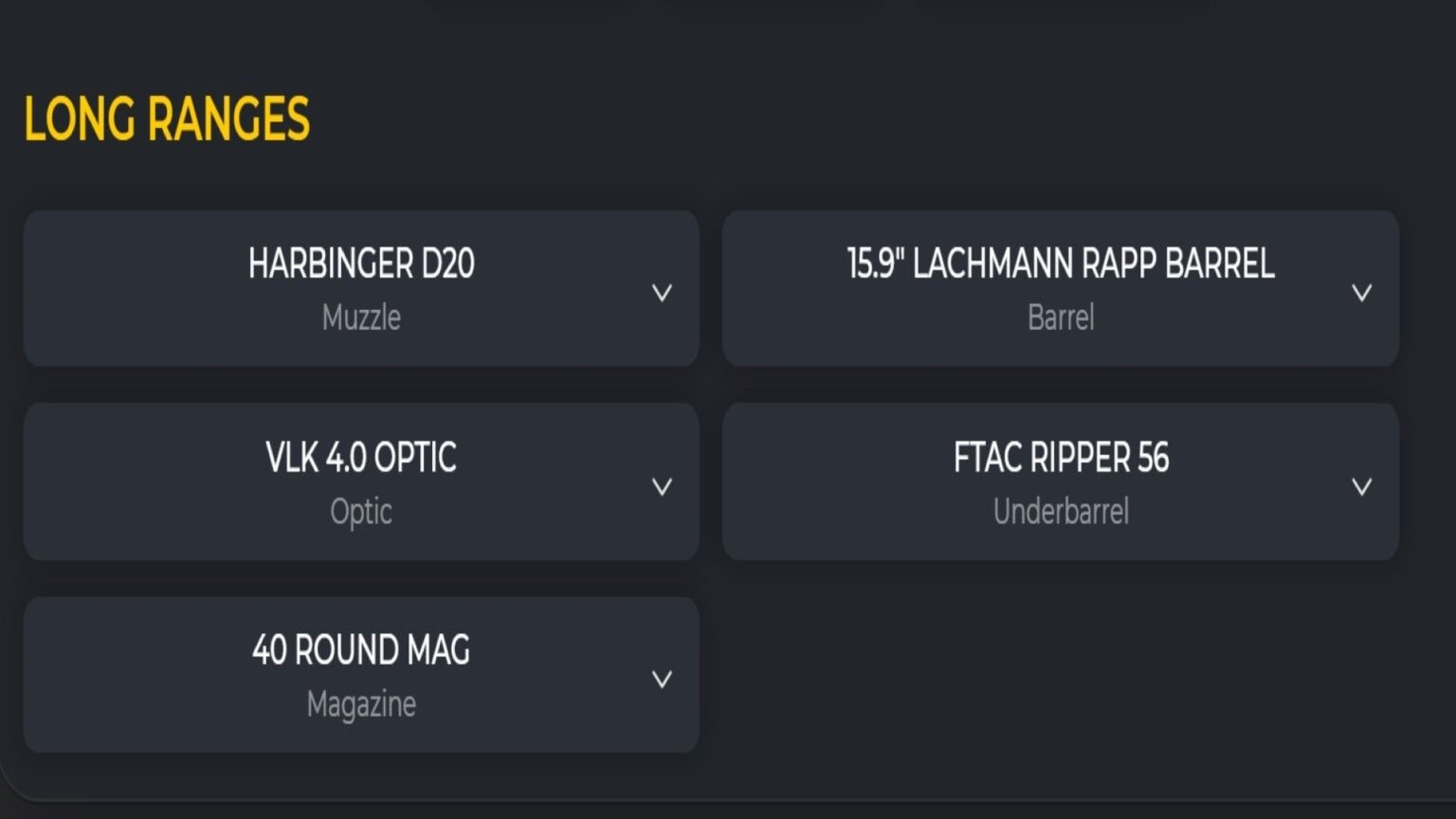The height and width of the screenshot is (819, 1456).
Task: Click the Muzzle label under Harbinger D20
Action: [361, 317]
